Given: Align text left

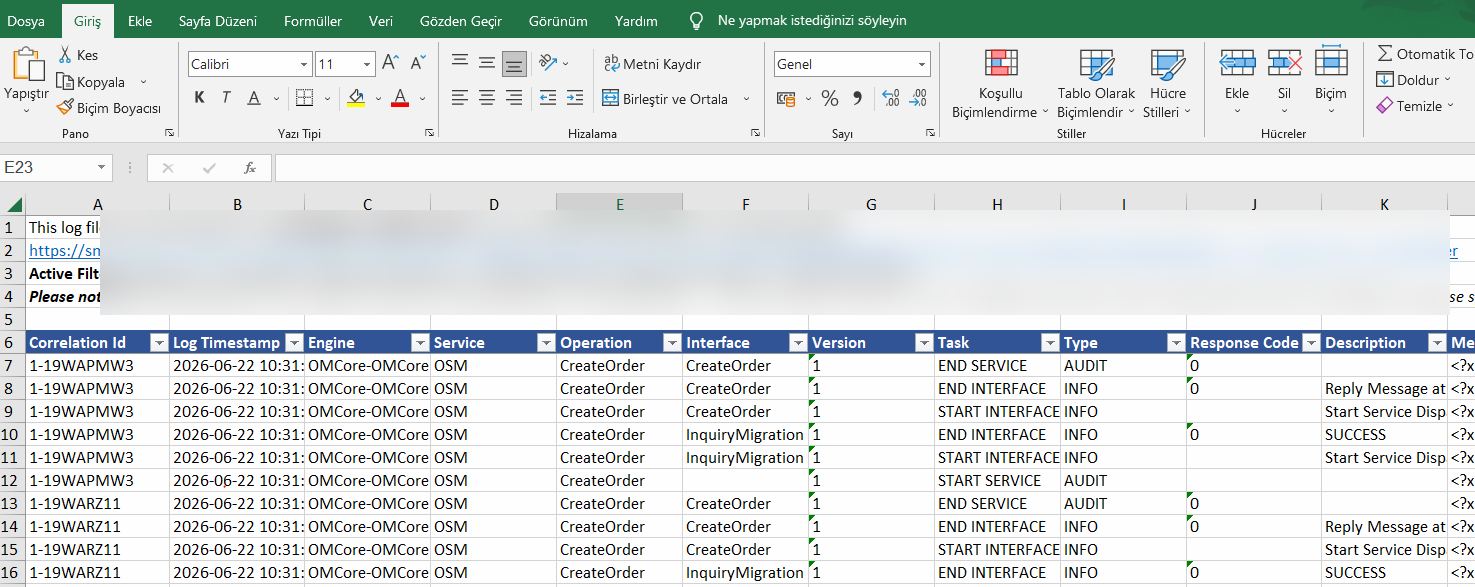Looking at the screenshot, I should point(460,98).
